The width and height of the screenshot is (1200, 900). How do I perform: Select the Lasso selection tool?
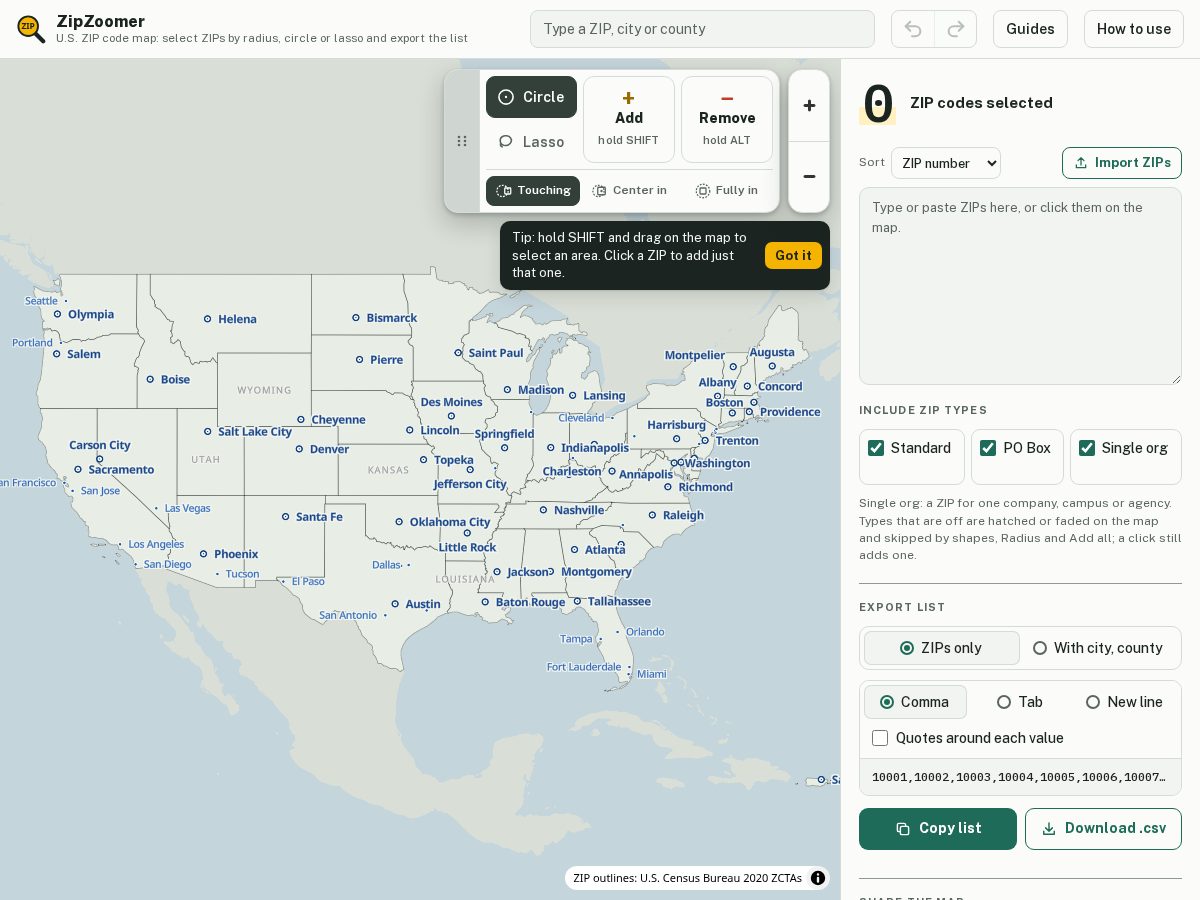pyautogui.click(x=531, y=142)
